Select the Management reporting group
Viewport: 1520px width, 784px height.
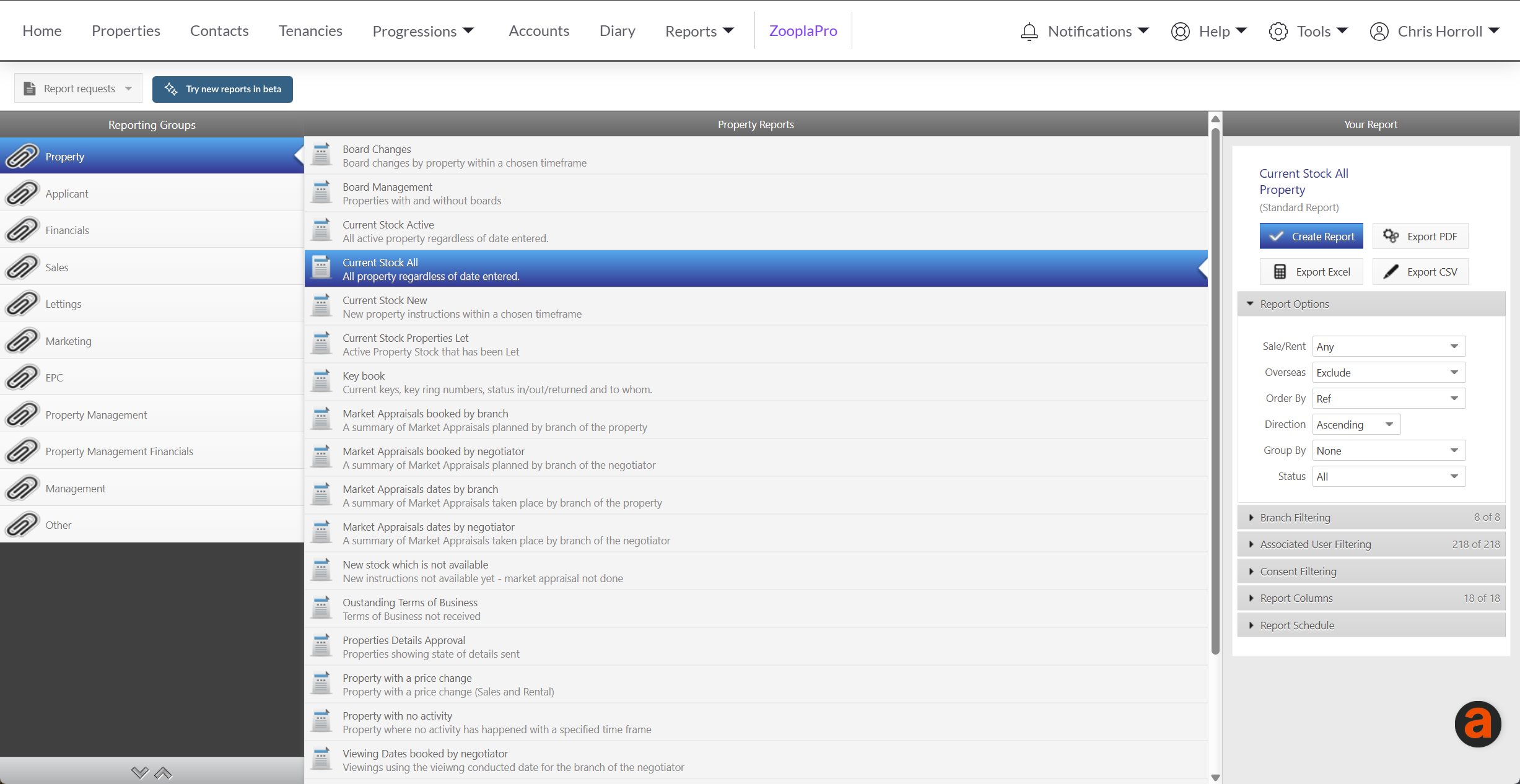[x=152, y=488]
